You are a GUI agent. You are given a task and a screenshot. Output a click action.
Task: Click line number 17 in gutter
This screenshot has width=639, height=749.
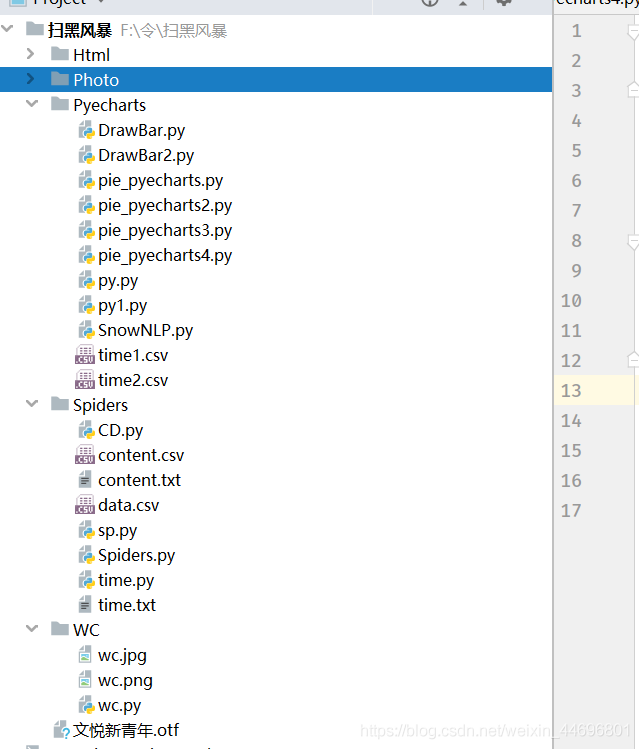(x=571, y=510)
